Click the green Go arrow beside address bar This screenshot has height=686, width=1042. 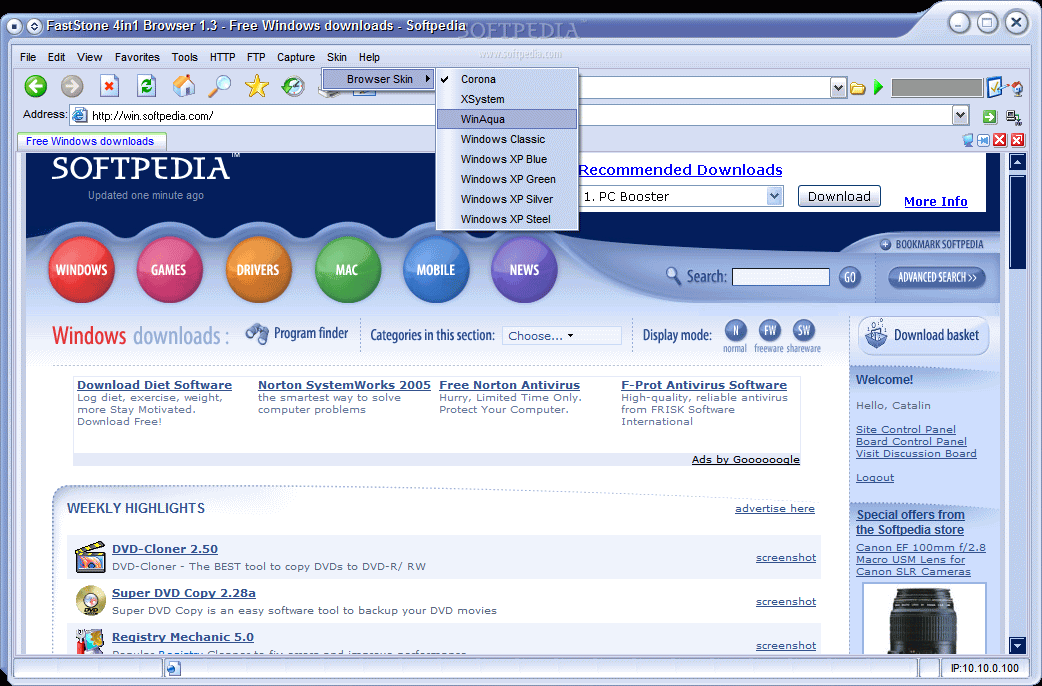coord(990,117)
